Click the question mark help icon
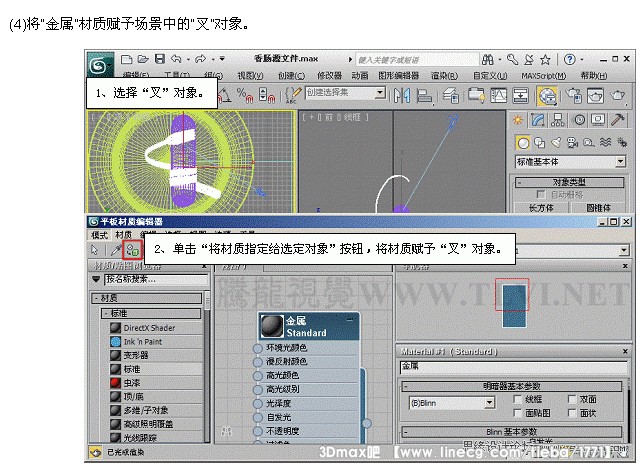The width and height of the screenshot is (640, 469). 569,60
